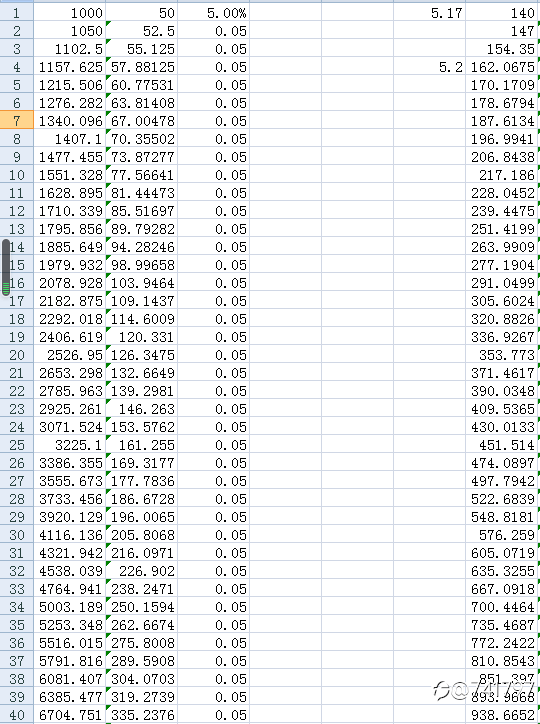Image resolution: width=540 pixels, height=724 pixels.
Task: Select cell 409.5365
Action: [x=502, y=409]
